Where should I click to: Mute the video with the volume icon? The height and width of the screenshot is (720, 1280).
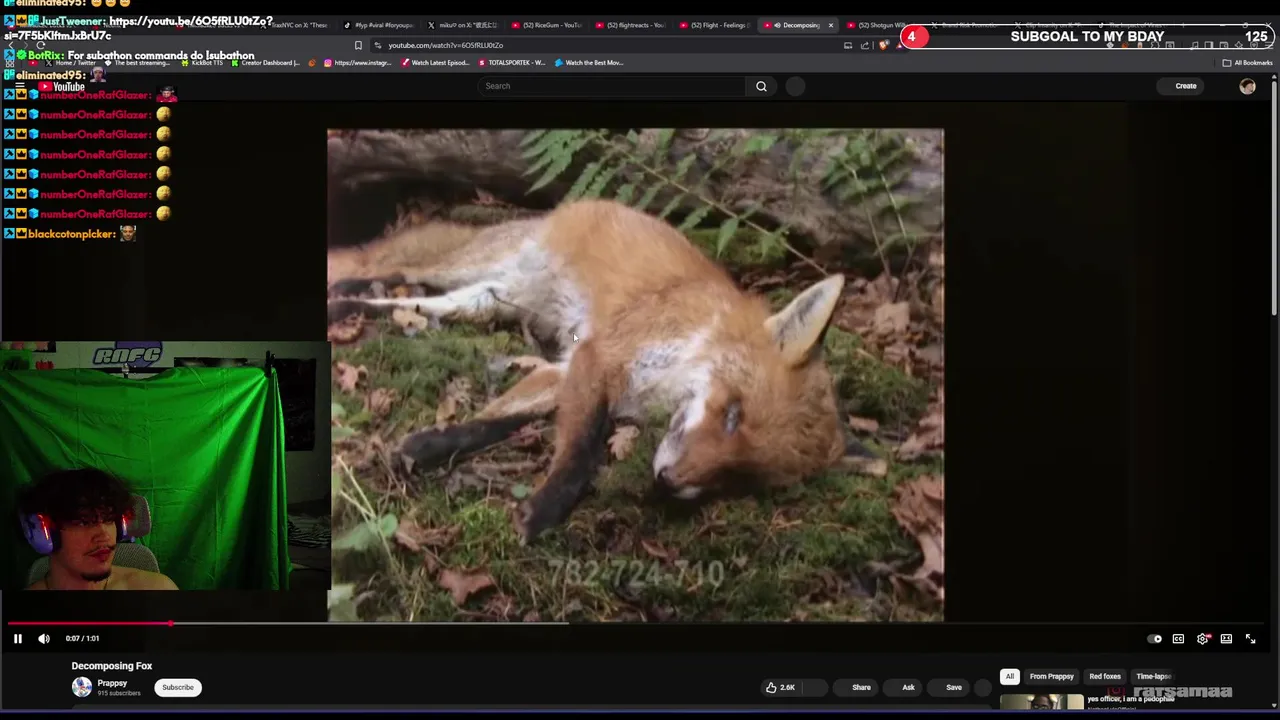coord(44,639)
